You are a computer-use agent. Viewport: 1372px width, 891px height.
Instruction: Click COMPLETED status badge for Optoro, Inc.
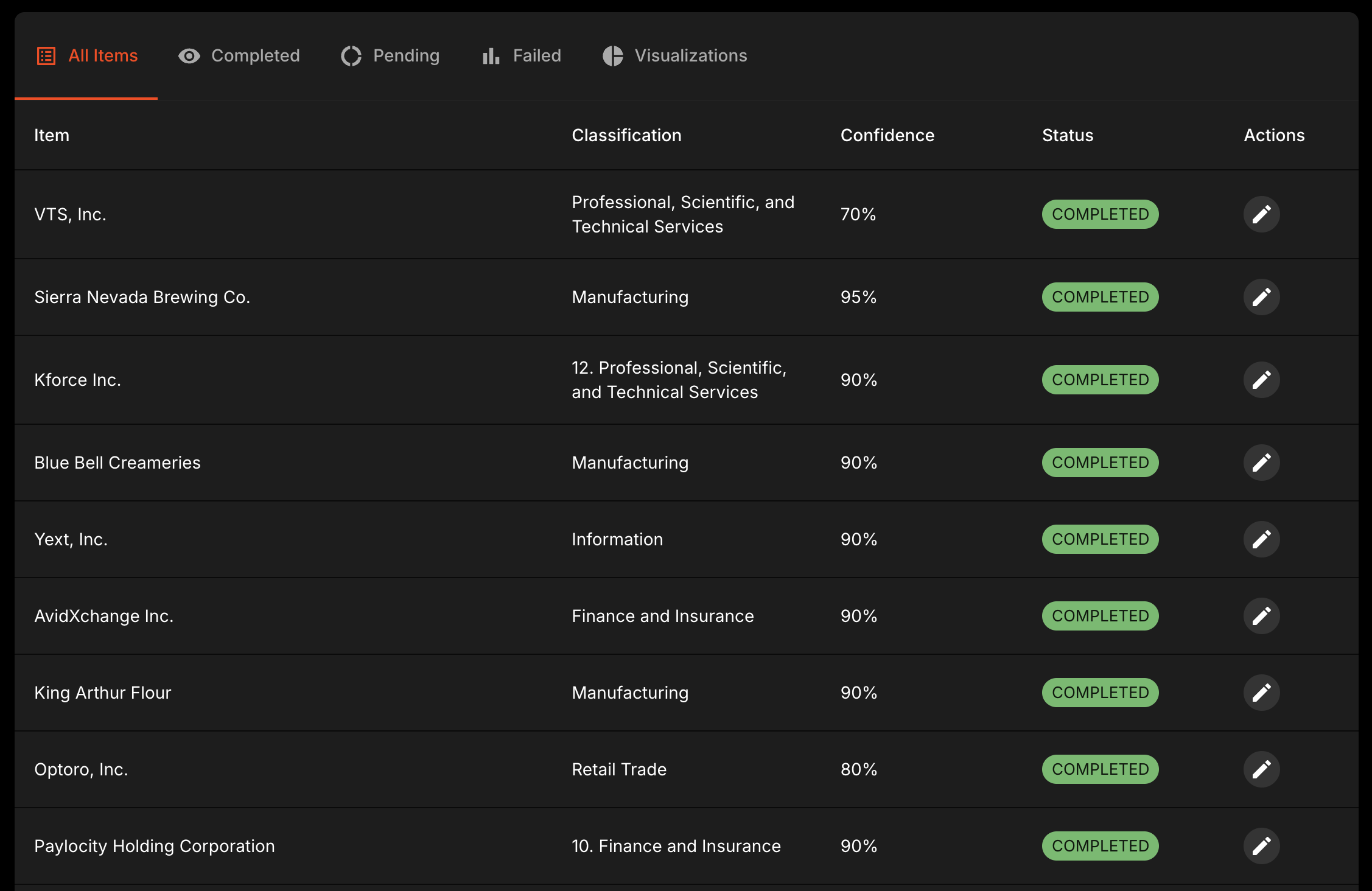(1100, 769)
